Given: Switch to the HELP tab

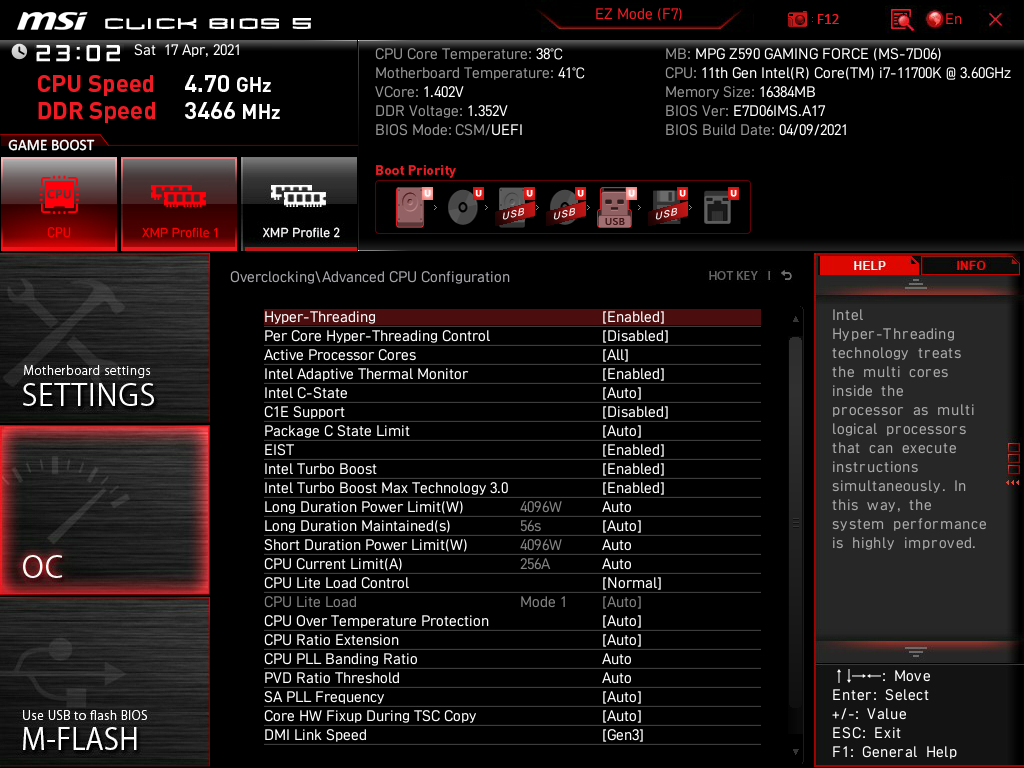Looking at the screenshot, I should tap(869, 266).
